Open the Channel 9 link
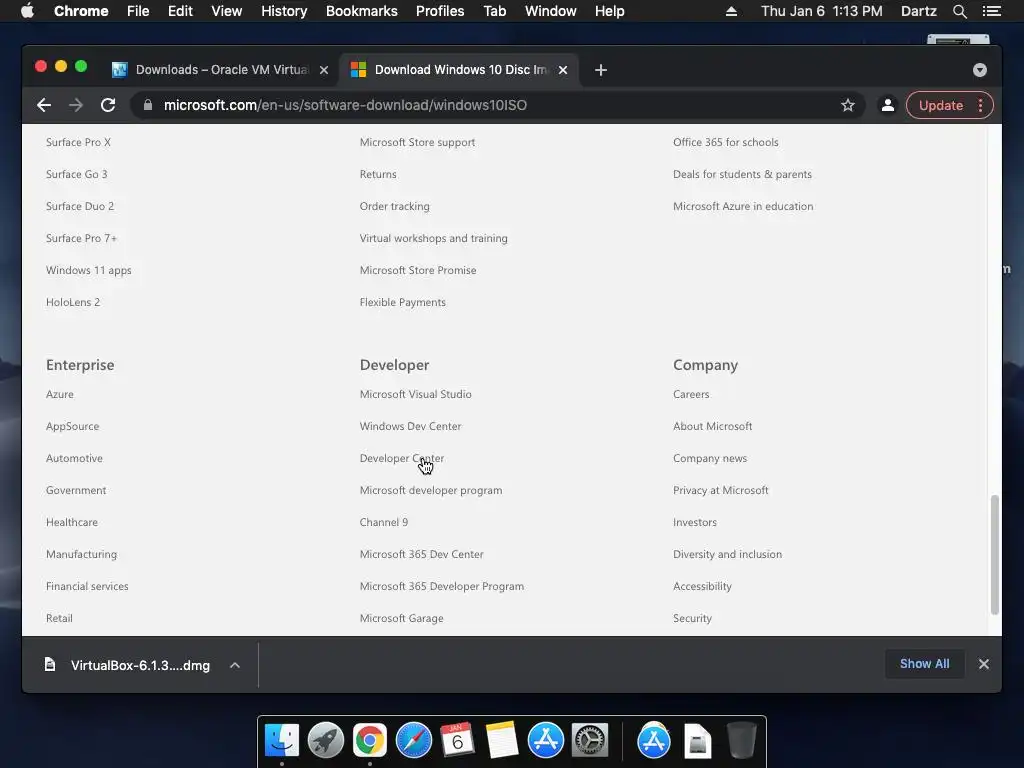Screen dimensions: 1024x768 click(383, 522)
